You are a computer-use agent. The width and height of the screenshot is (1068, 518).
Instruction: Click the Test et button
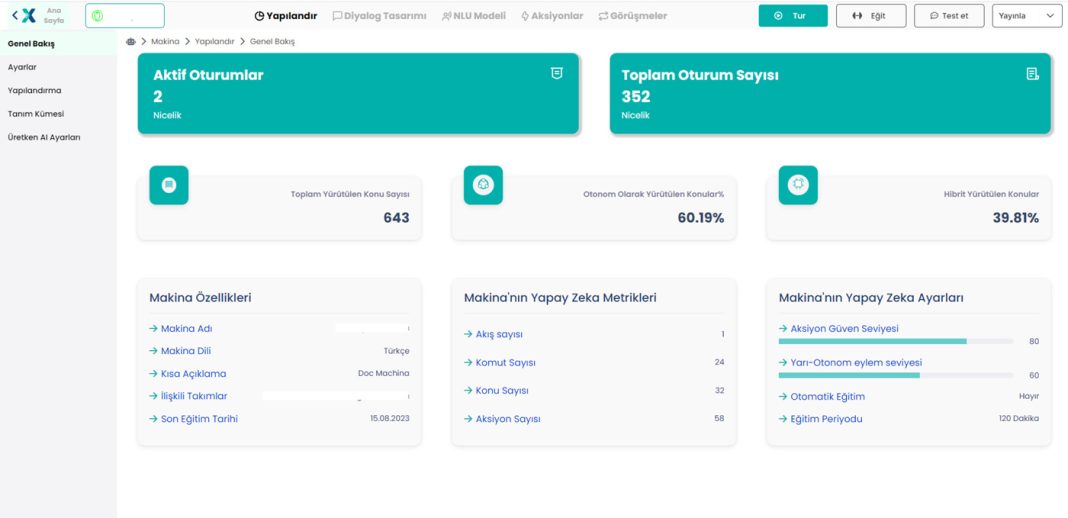(x=949, y=16)
